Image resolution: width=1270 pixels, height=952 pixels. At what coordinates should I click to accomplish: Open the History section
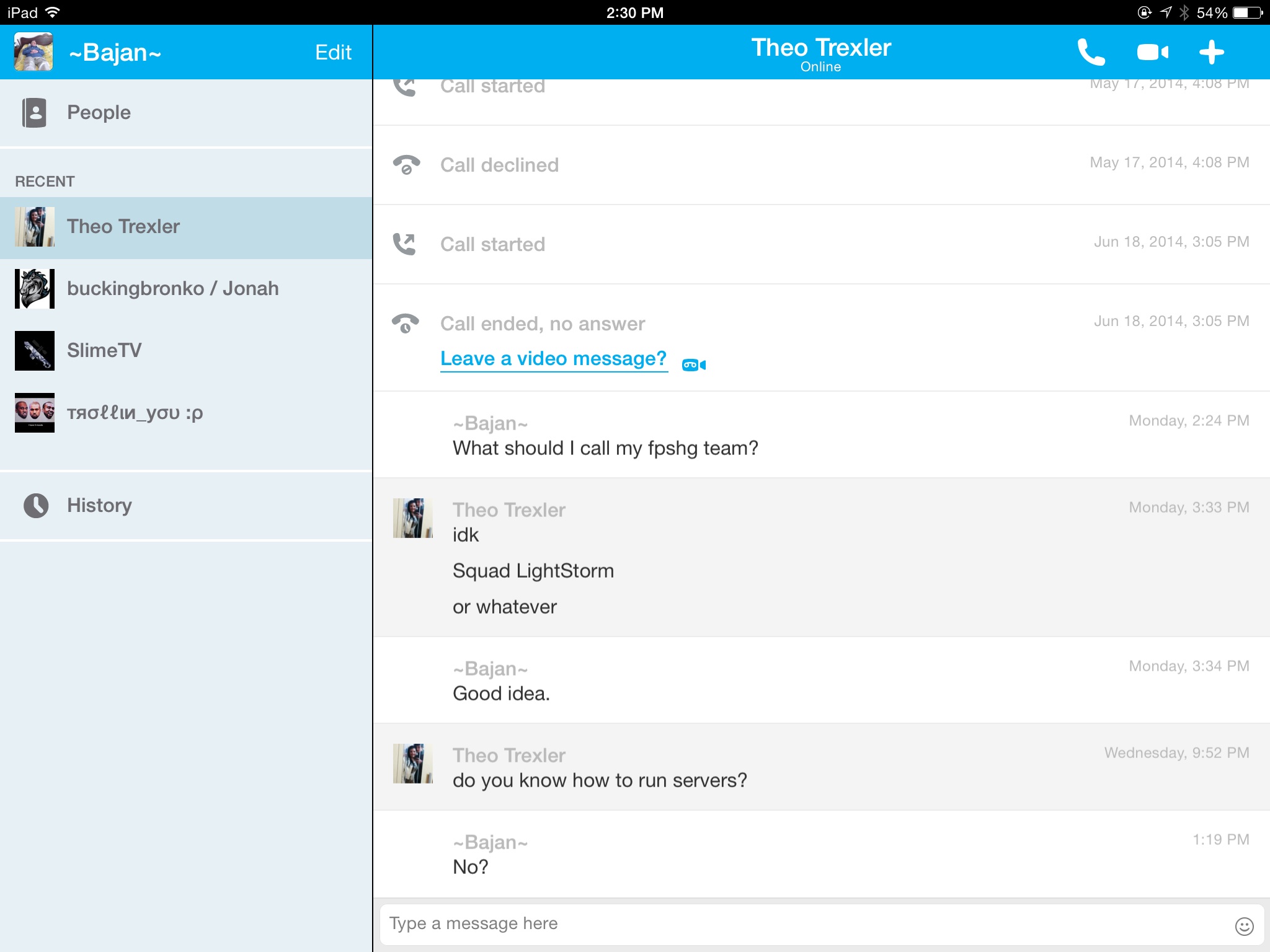pos(99,506)
